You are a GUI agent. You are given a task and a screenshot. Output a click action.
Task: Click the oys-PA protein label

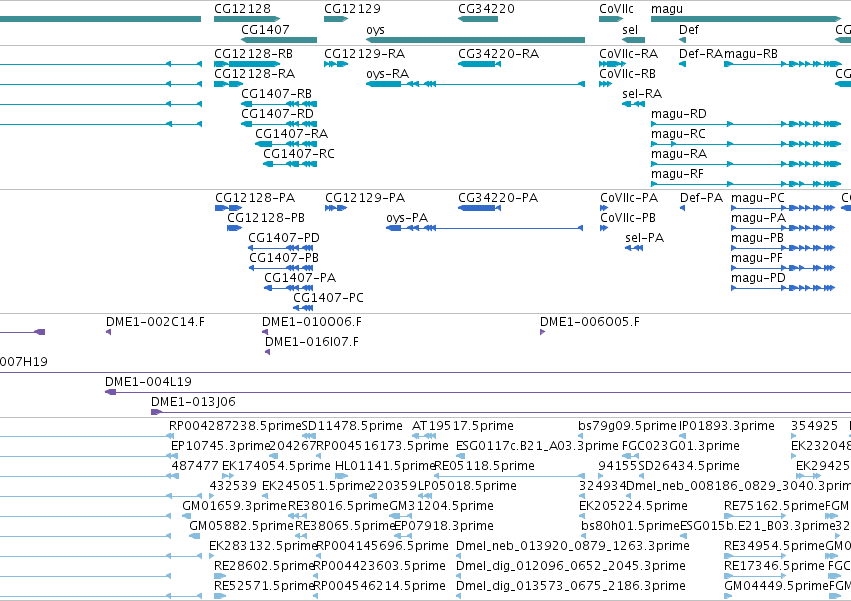point(407,218)
